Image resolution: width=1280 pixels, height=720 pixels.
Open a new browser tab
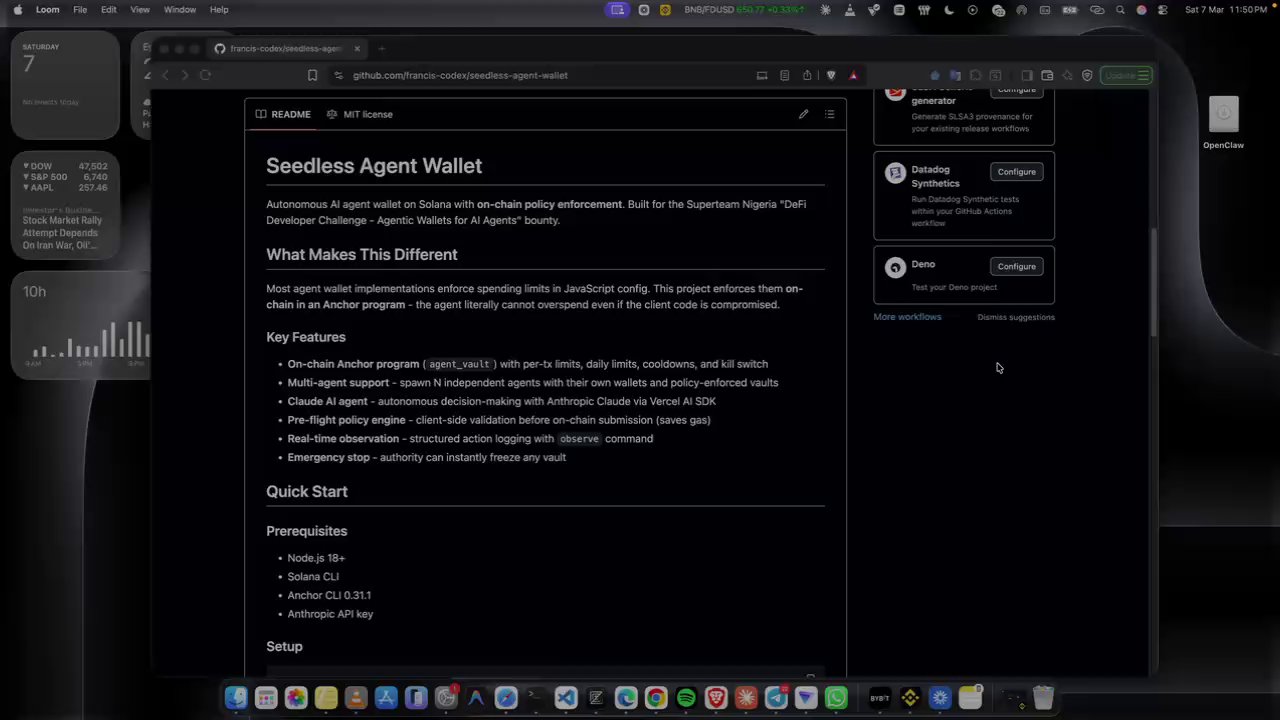[381, 48]
